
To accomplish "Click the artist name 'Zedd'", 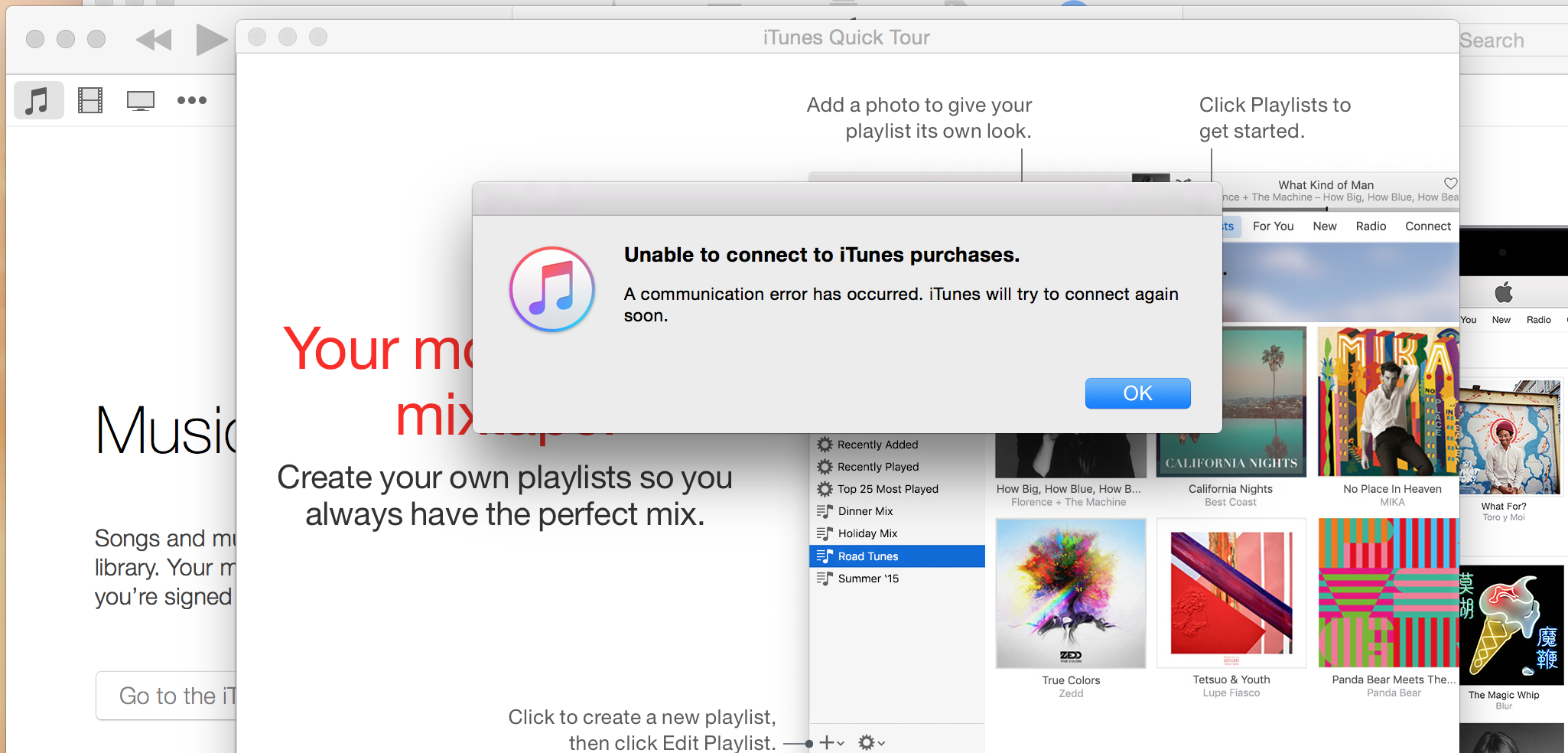I will tap(1071, 693).
